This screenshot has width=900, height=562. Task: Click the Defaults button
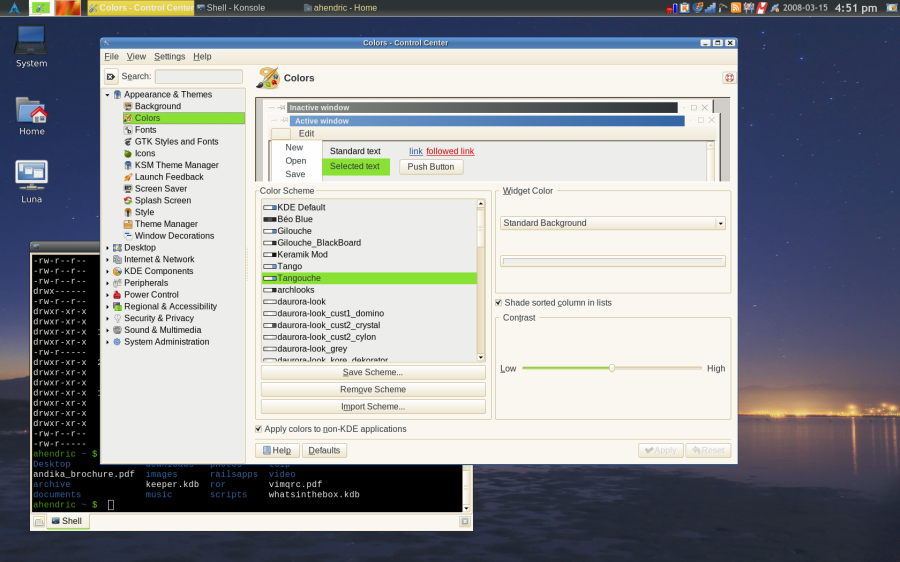pos(324,451)
